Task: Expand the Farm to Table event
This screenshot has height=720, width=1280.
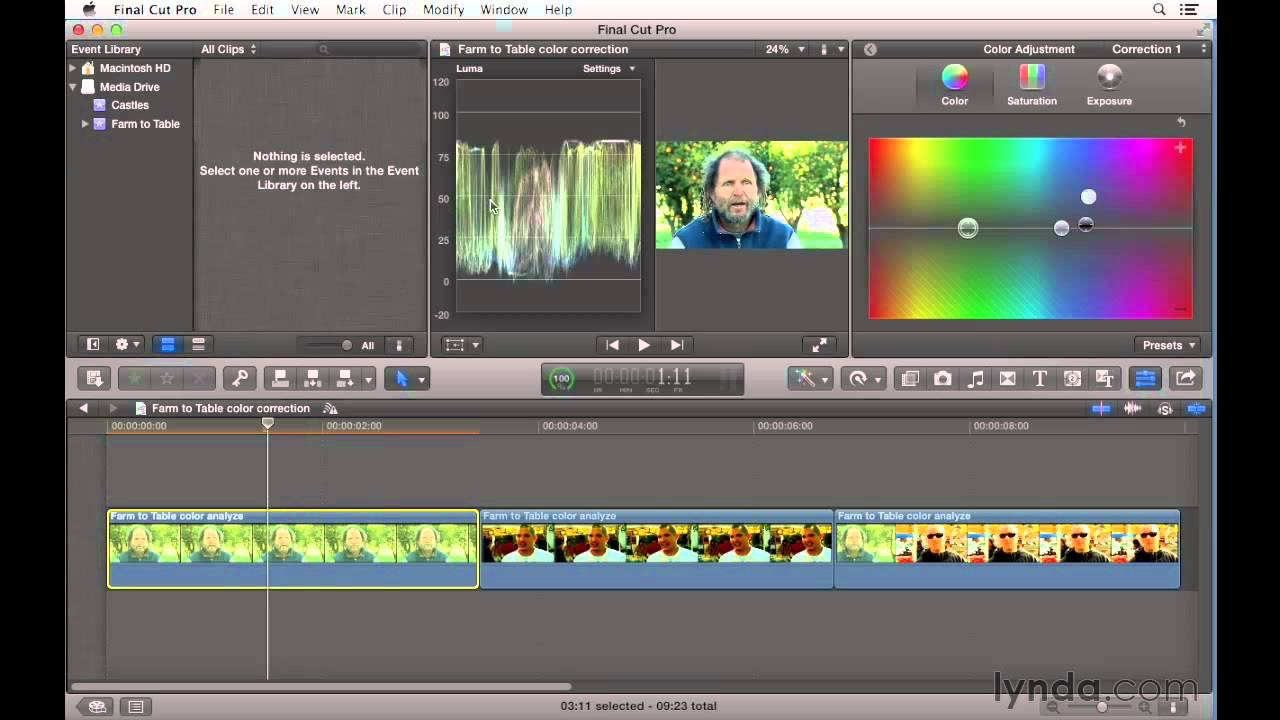Action: [x=85, y=124]
